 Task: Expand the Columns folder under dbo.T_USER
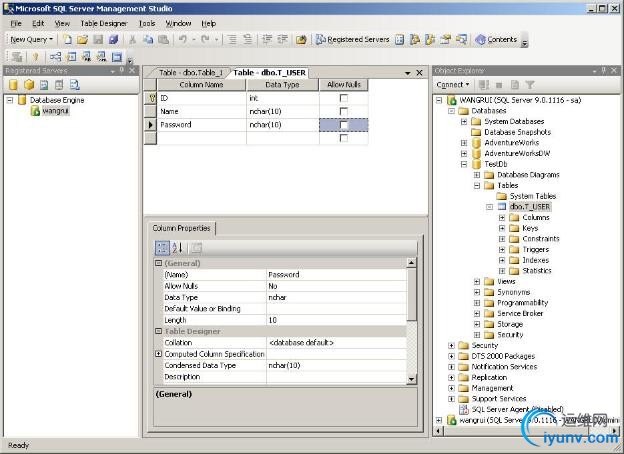pos(502,217)
